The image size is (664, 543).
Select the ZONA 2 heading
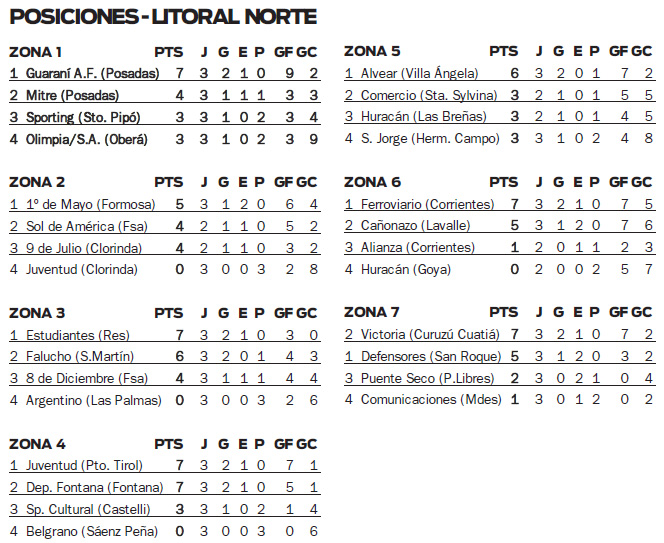pyautogui.click(x=37, y=182)
